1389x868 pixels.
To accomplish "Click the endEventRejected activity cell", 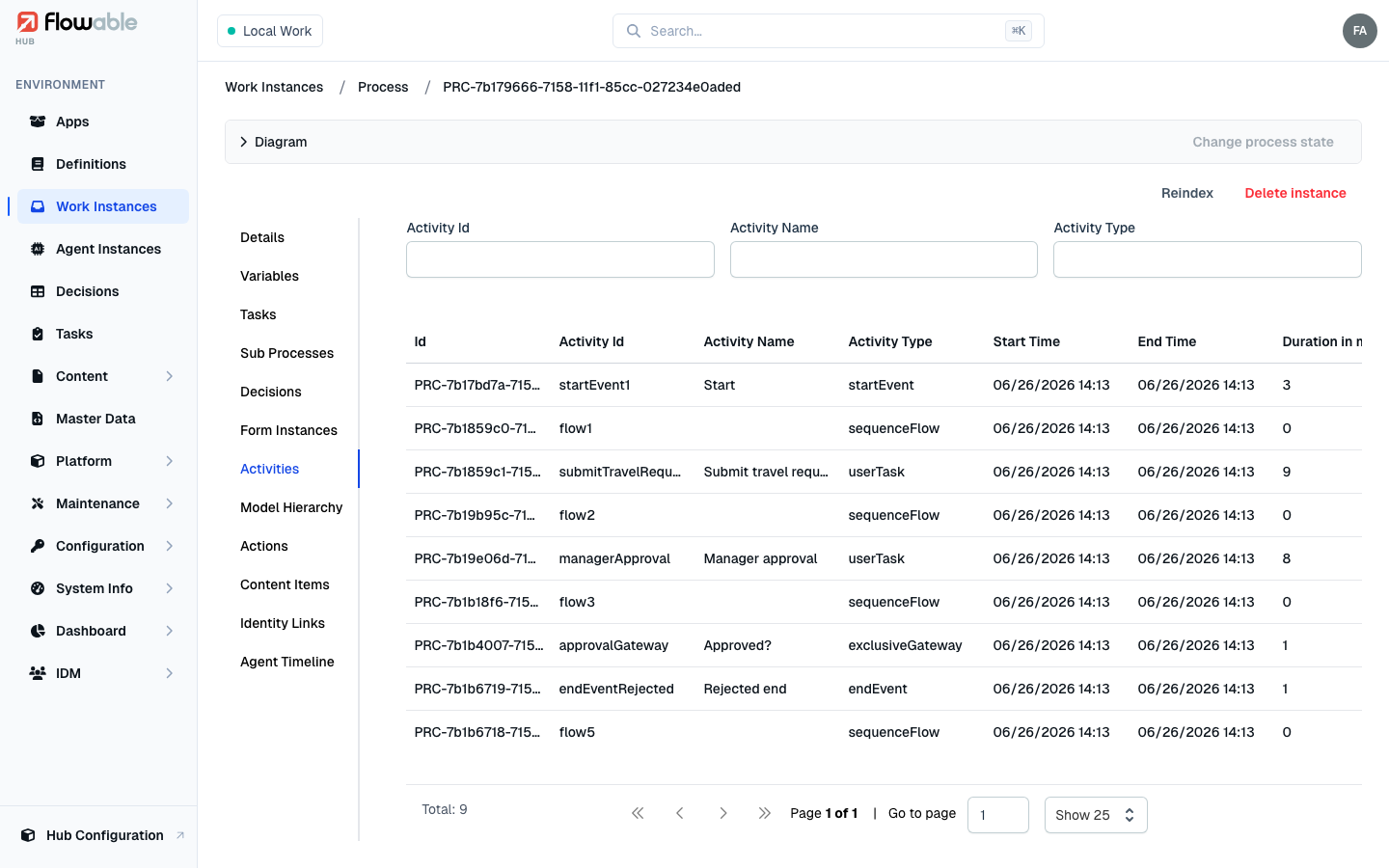I will pos(616,689).
